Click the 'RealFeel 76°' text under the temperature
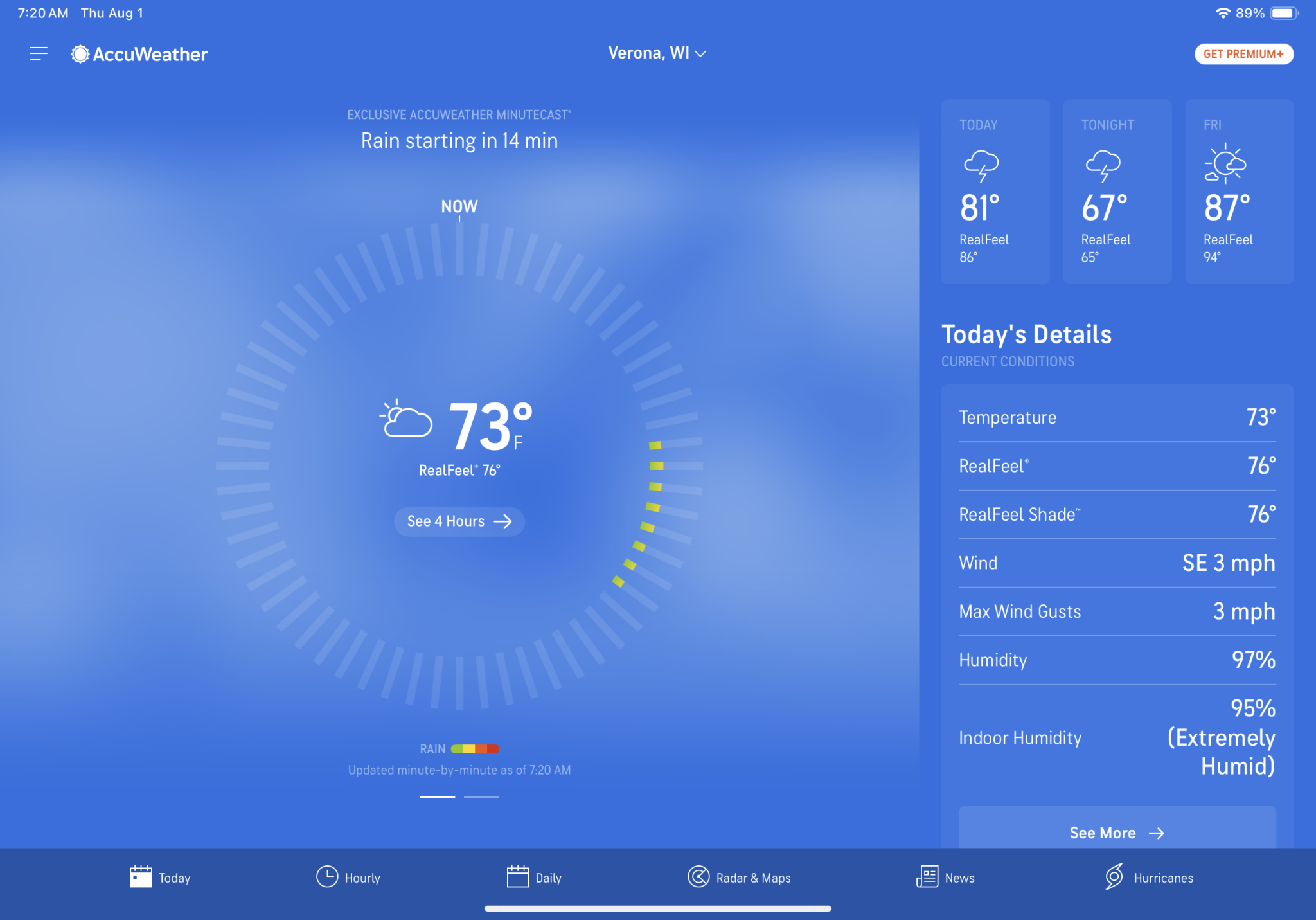 tap(459, 471)
